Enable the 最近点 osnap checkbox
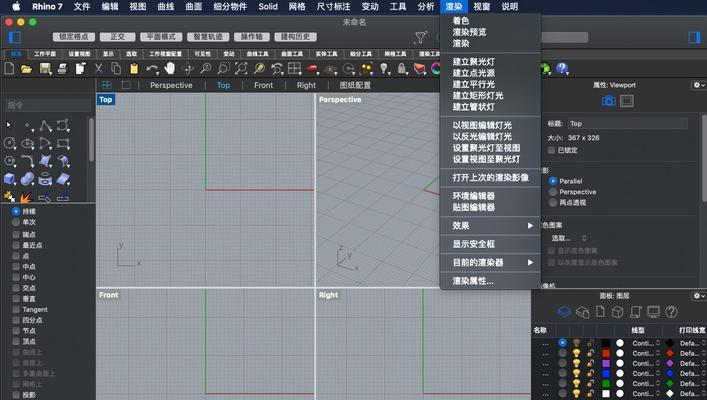The image size is (707, 400). (16, 245)
